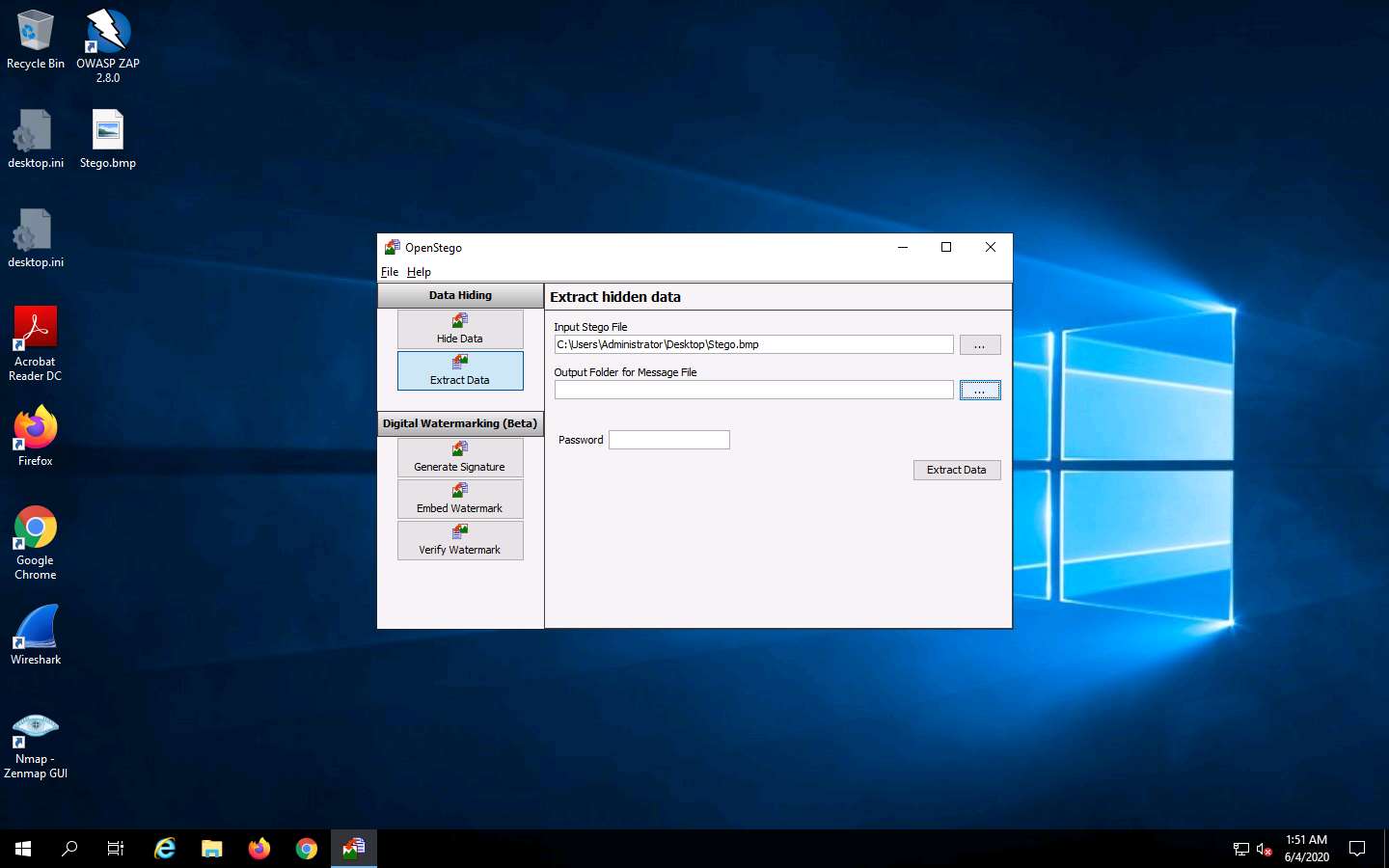Click the Extract Data action button
The width and height of the screenshot is (1389, 868).
(957, 470)
